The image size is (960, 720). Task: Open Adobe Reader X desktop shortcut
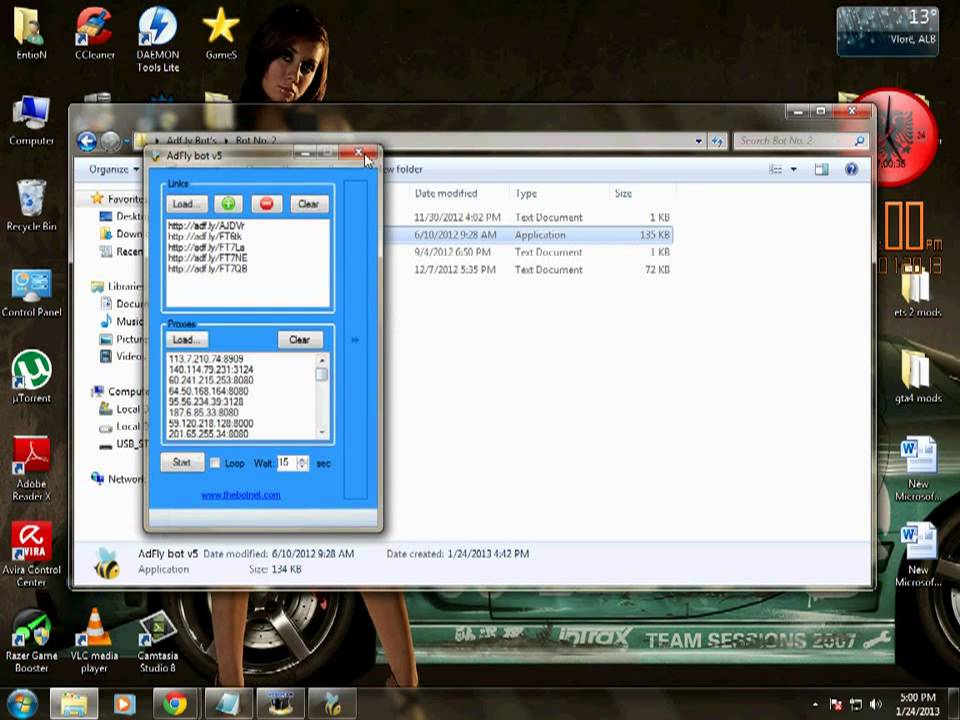(x=31, y=468)
